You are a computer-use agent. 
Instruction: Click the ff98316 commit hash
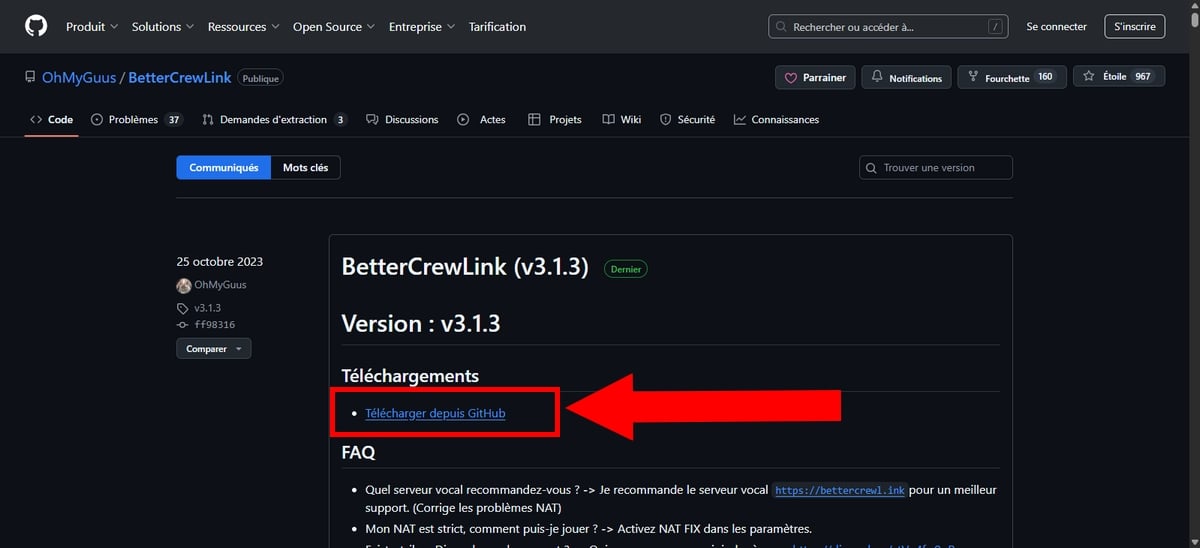[214, 325]
